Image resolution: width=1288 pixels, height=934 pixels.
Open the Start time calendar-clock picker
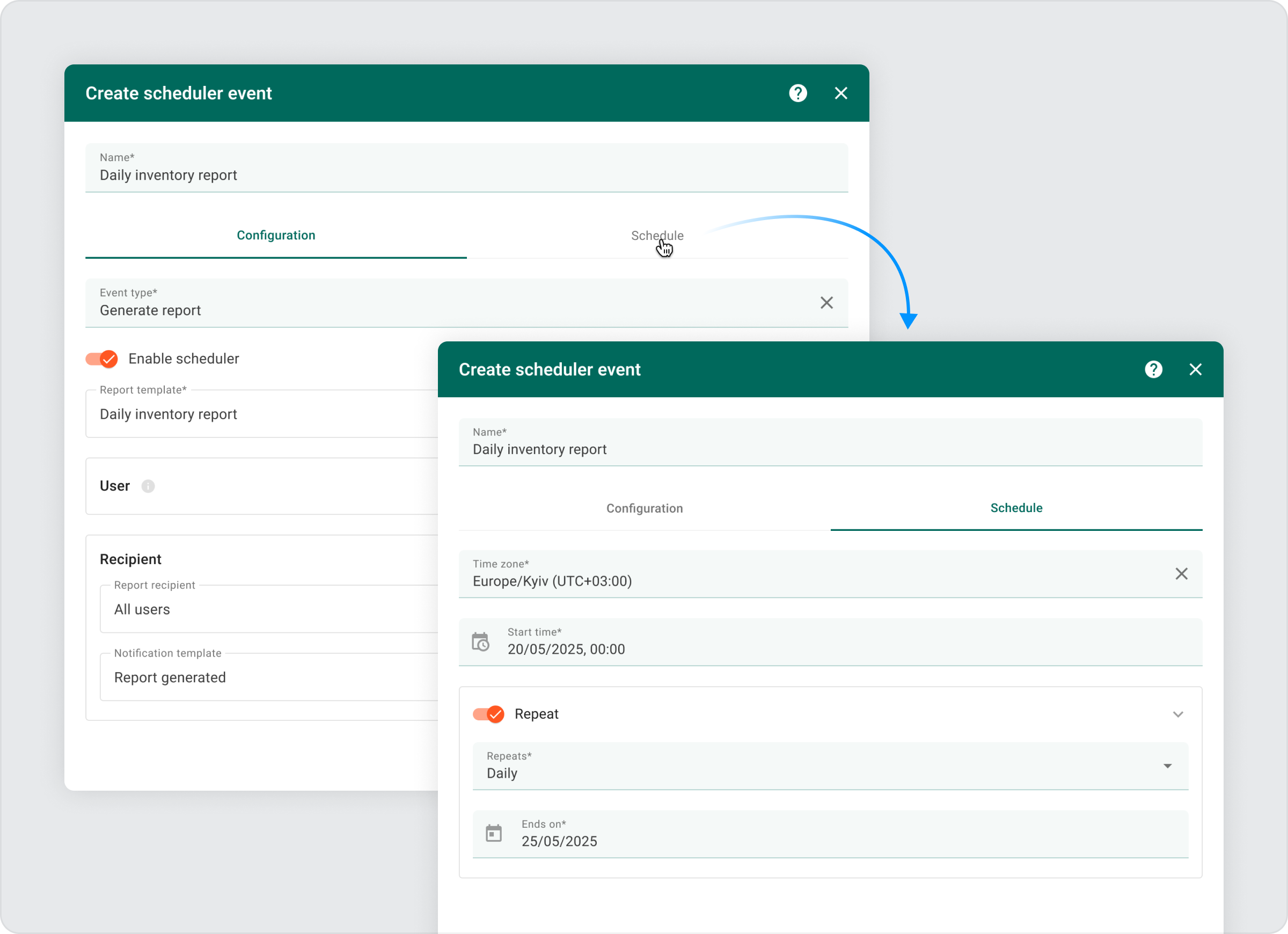(x=480, y=642)
